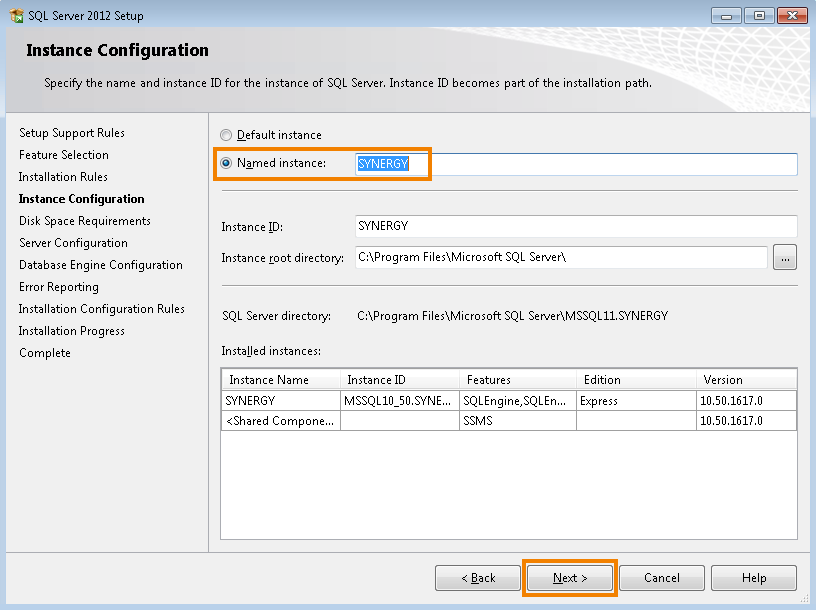The image size is (816, 610).
Task: Go to Server Configuration
Action: coord(73,242)
